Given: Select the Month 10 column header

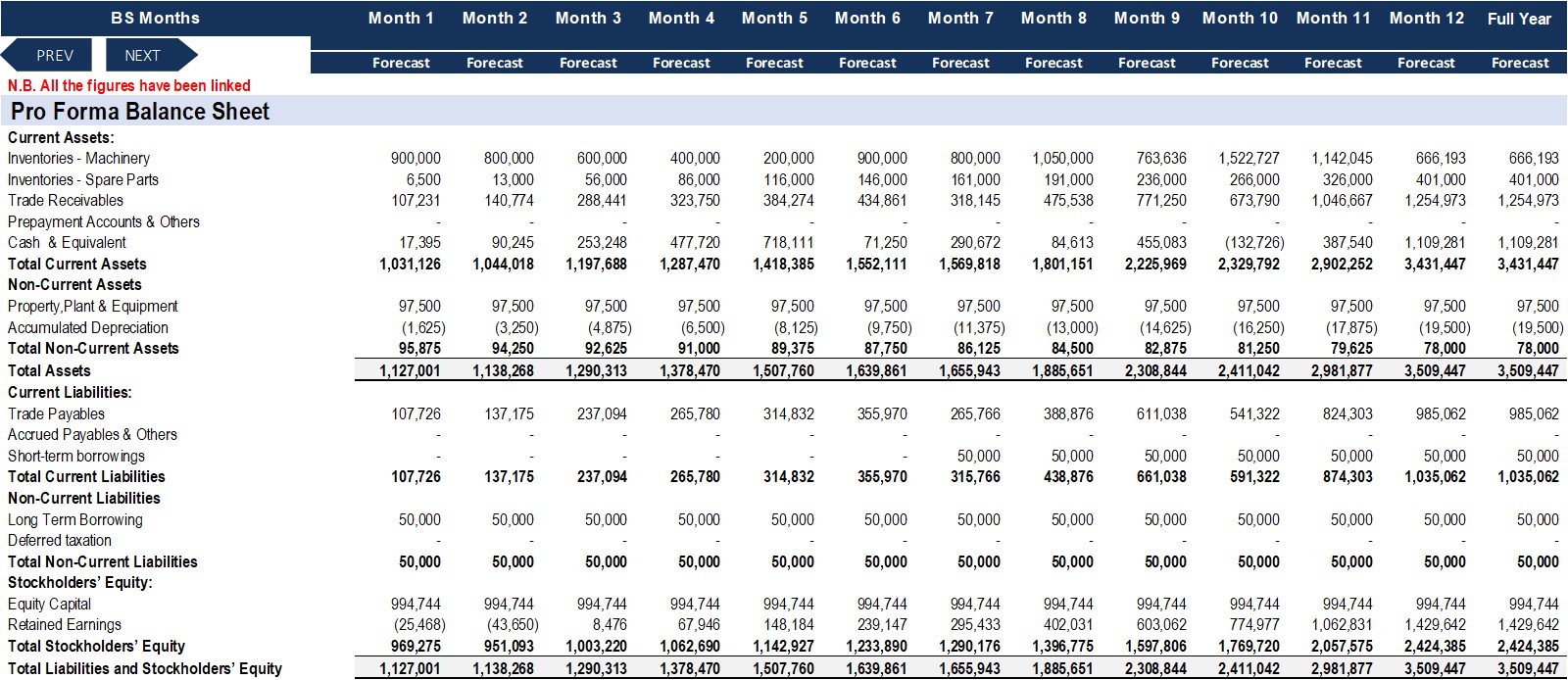Looking at the screenshot, I should [x=1240, y=18].
